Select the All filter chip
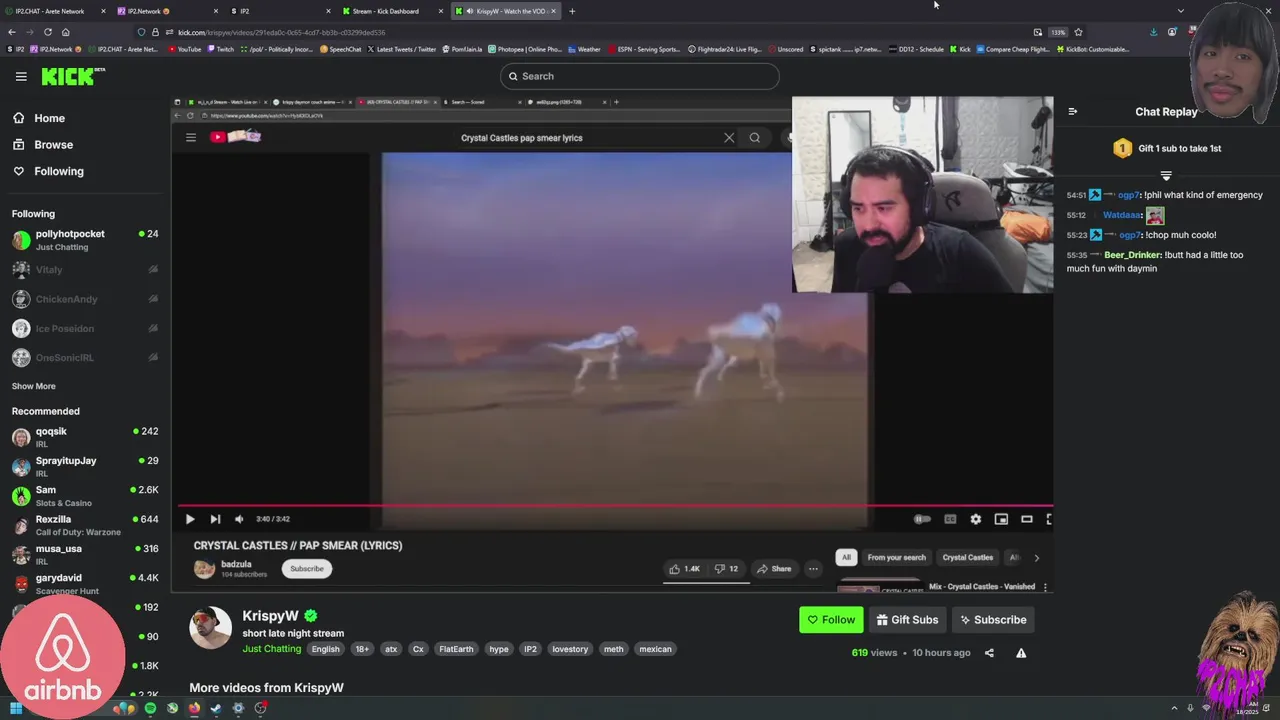The image size is (1280, 720). point(846,557)
